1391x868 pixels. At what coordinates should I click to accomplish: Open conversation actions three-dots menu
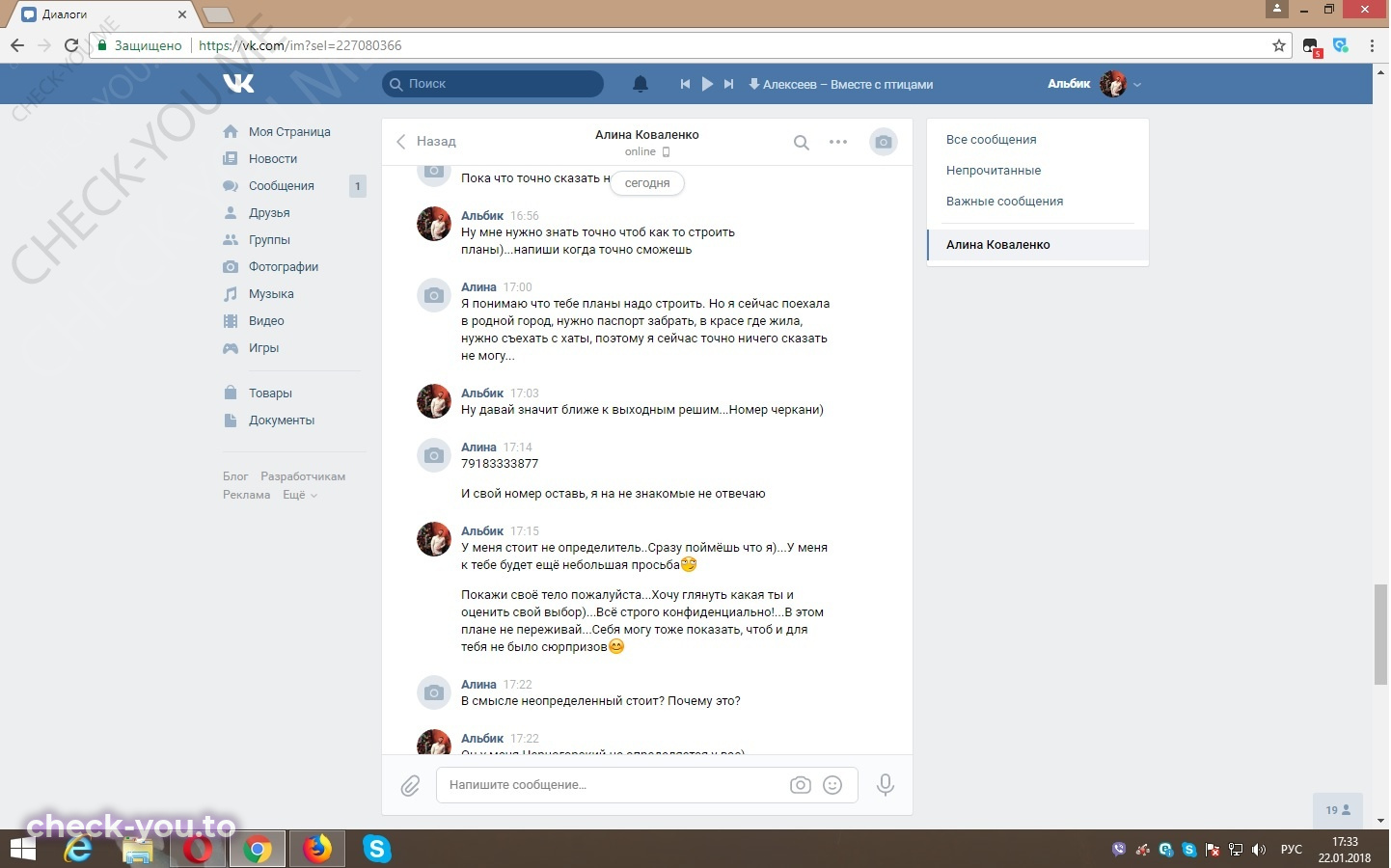point(838,142)
